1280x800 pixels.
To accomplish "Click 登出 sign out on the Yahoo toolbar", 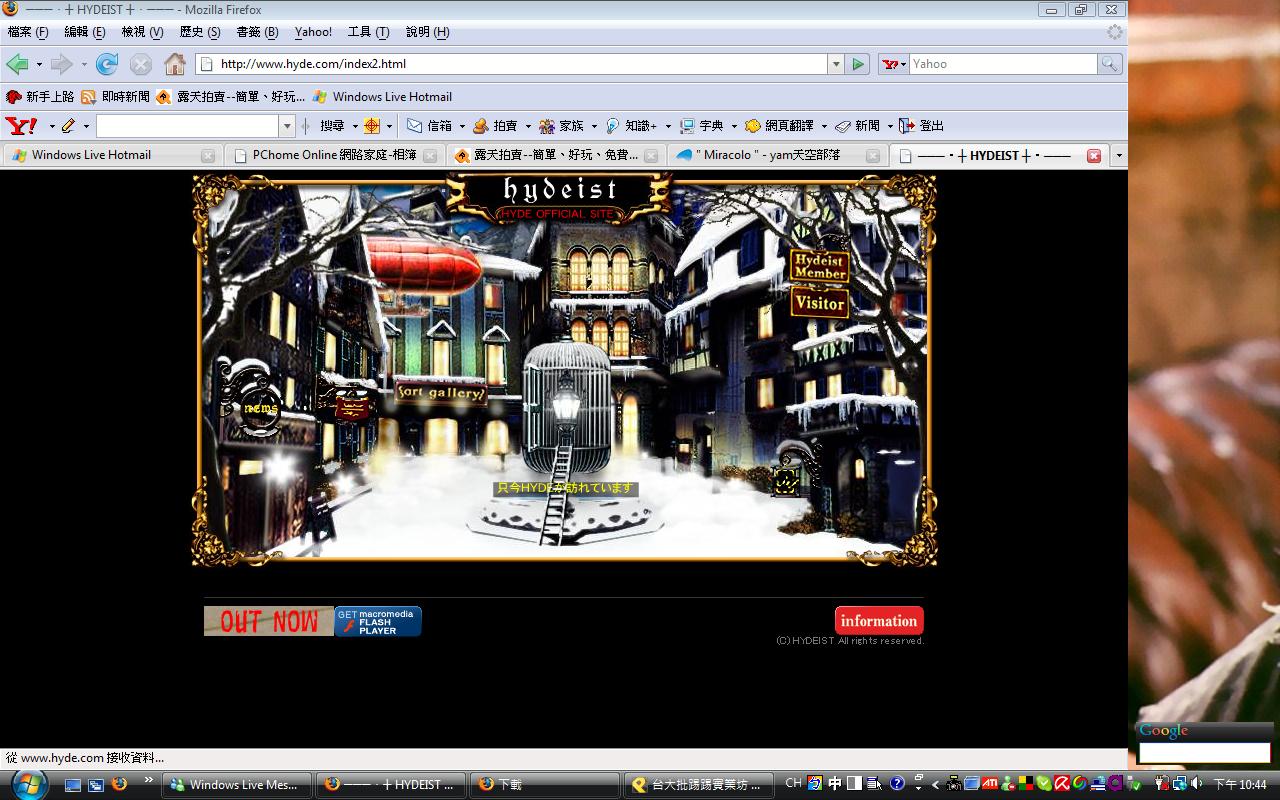I will 922,126.
